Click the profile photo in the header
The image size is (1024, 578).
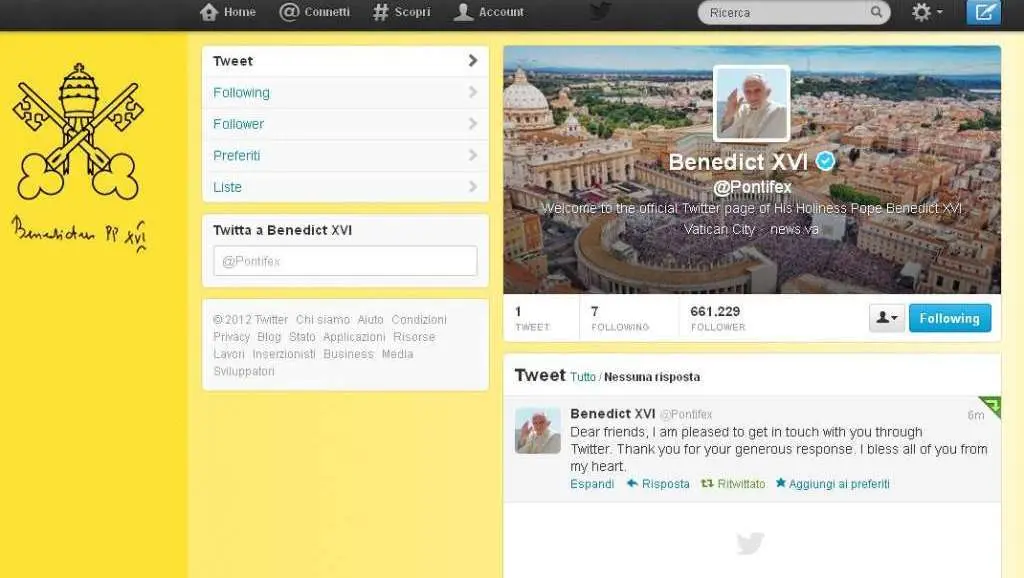[752, 103]
